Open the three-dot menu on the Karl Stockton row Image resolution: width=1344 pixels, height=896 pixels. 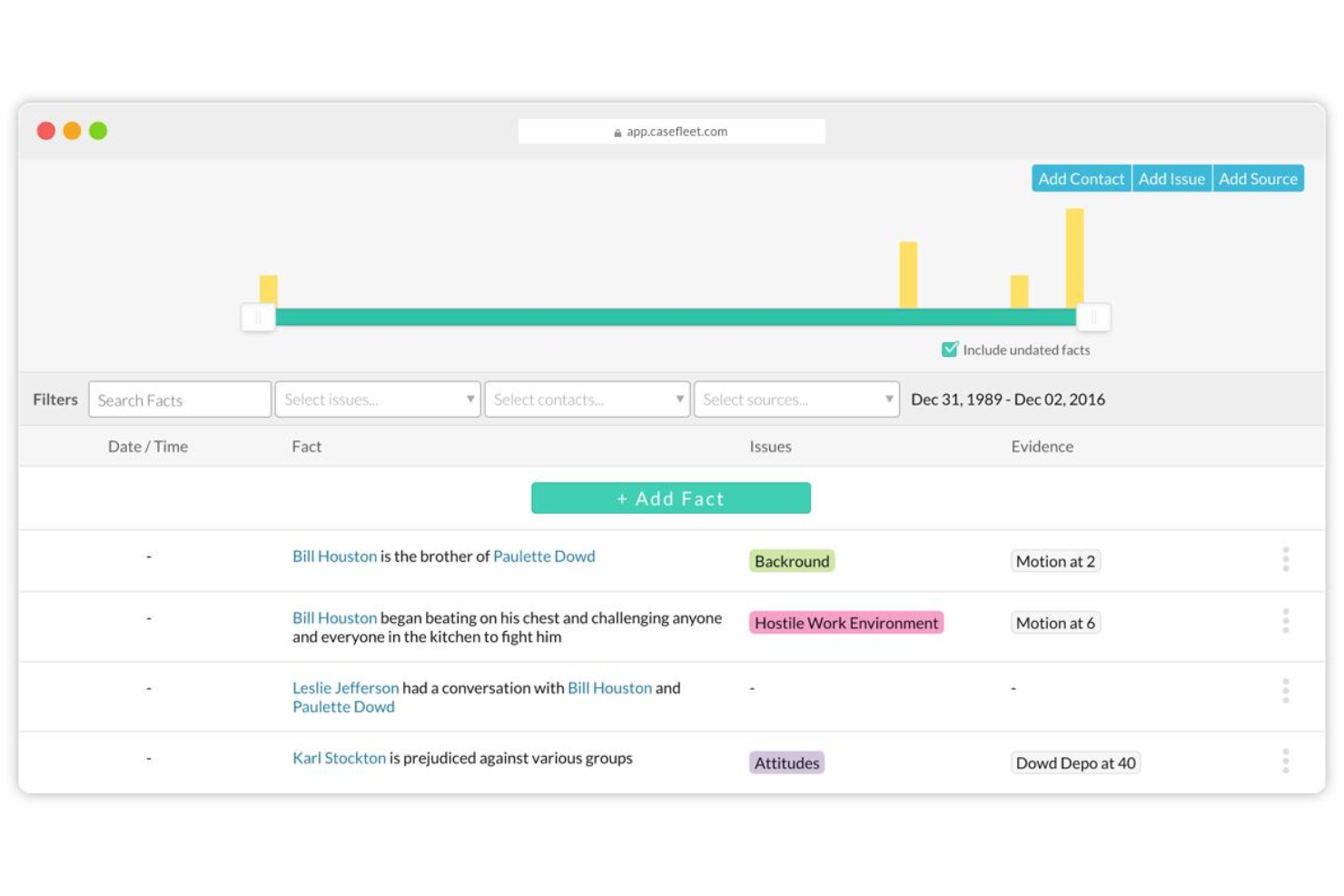pyautogui.click(x=1286, y=763)
